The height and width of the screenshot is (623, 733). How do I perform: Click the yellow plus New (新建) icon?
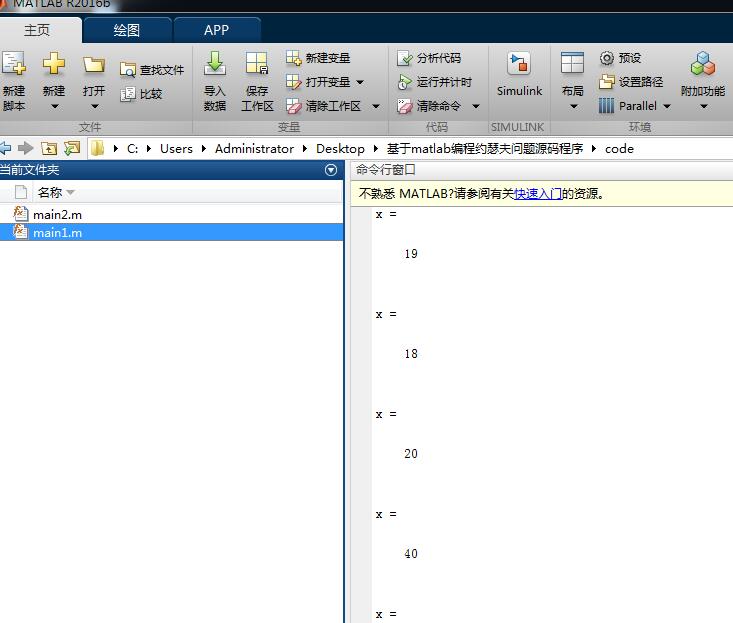pyautogui.click(x=54, y=64)
